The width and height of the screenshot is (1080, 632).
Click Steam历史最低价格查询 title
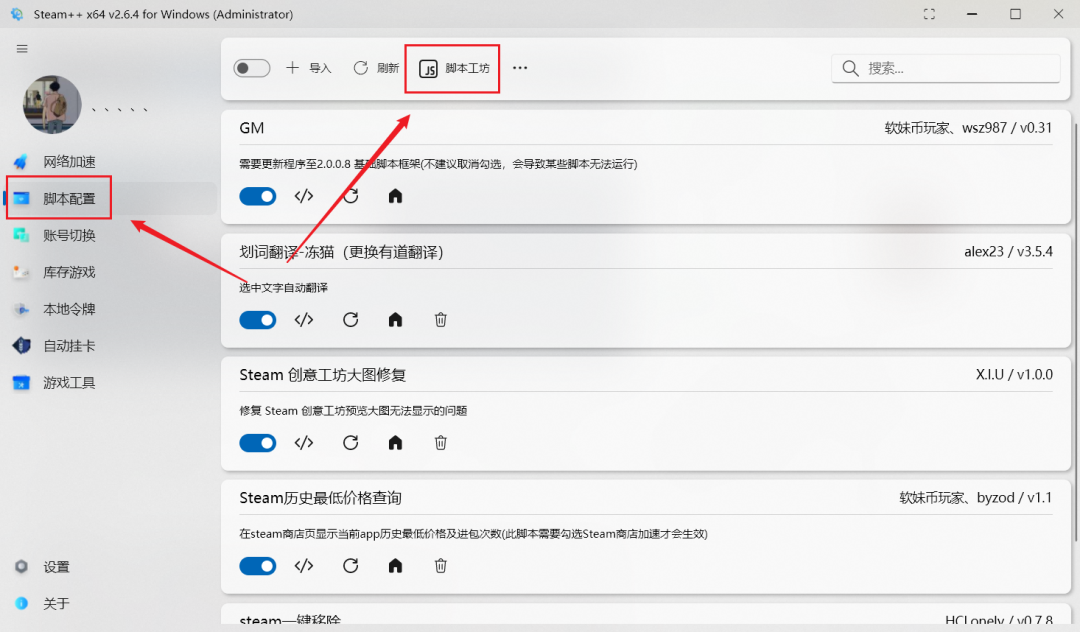pos(320,498)
